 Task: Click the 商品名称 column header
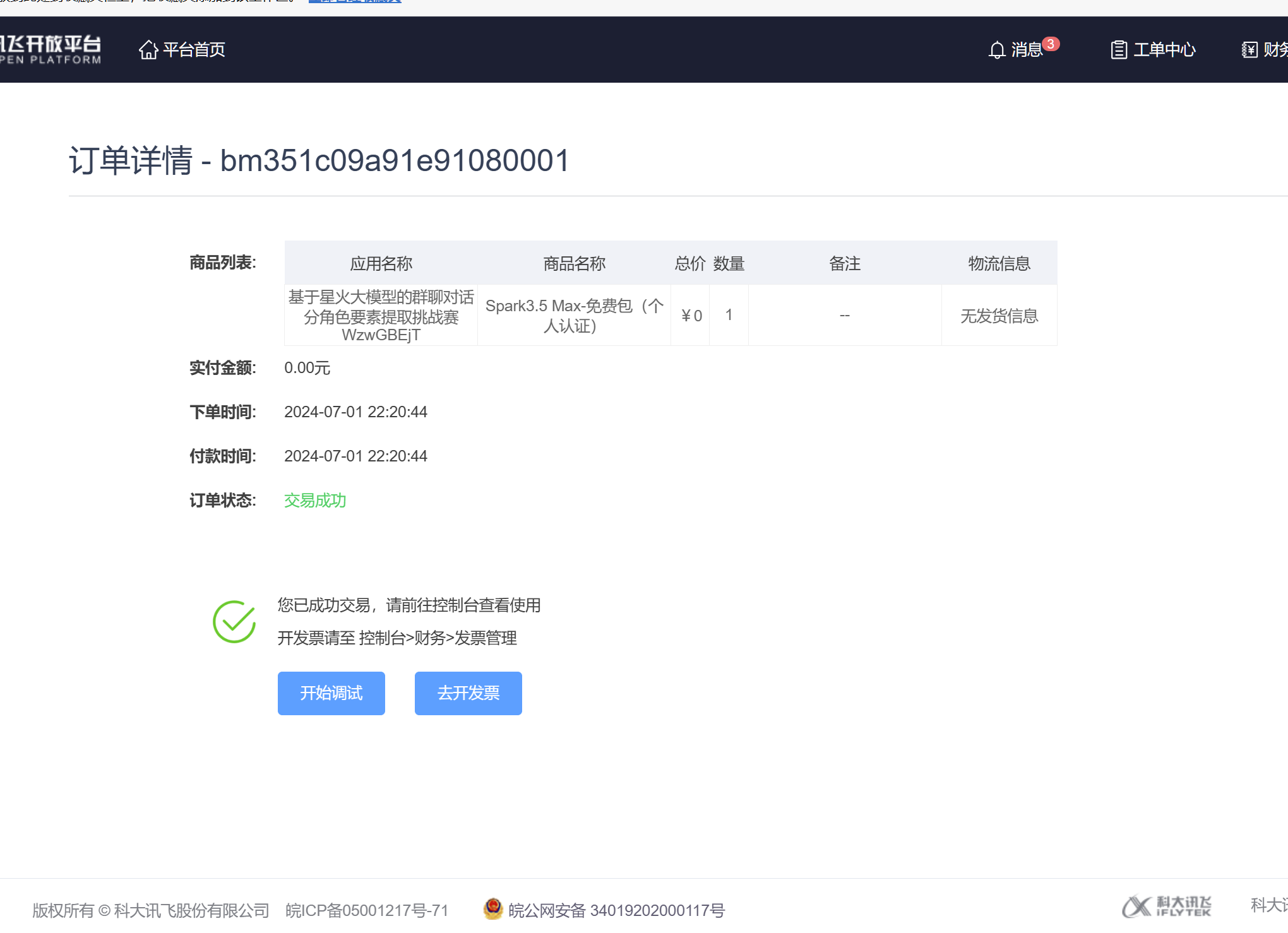pos(575,263)
